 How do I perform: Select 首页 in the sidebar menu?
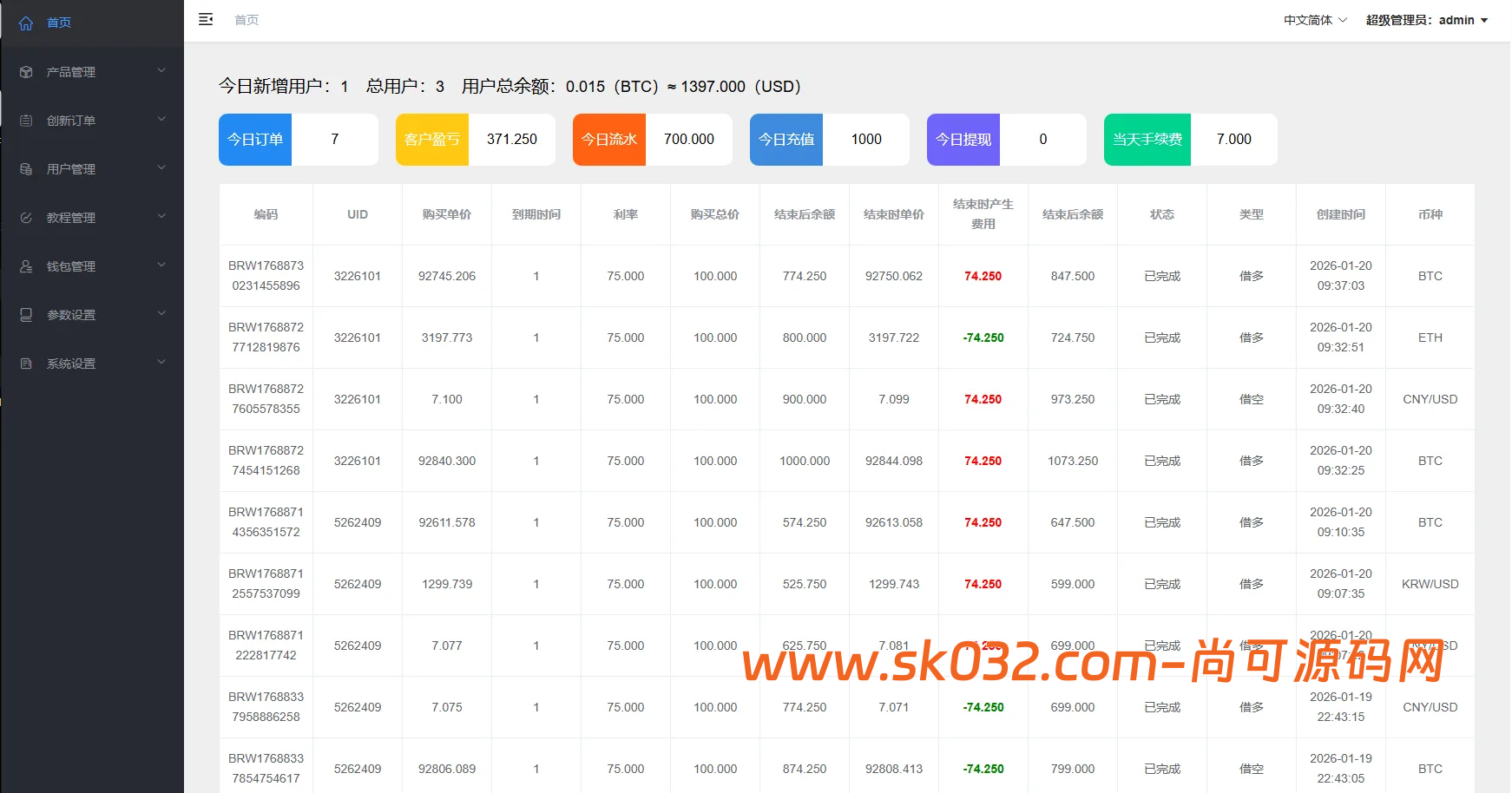tap(59, 23)
